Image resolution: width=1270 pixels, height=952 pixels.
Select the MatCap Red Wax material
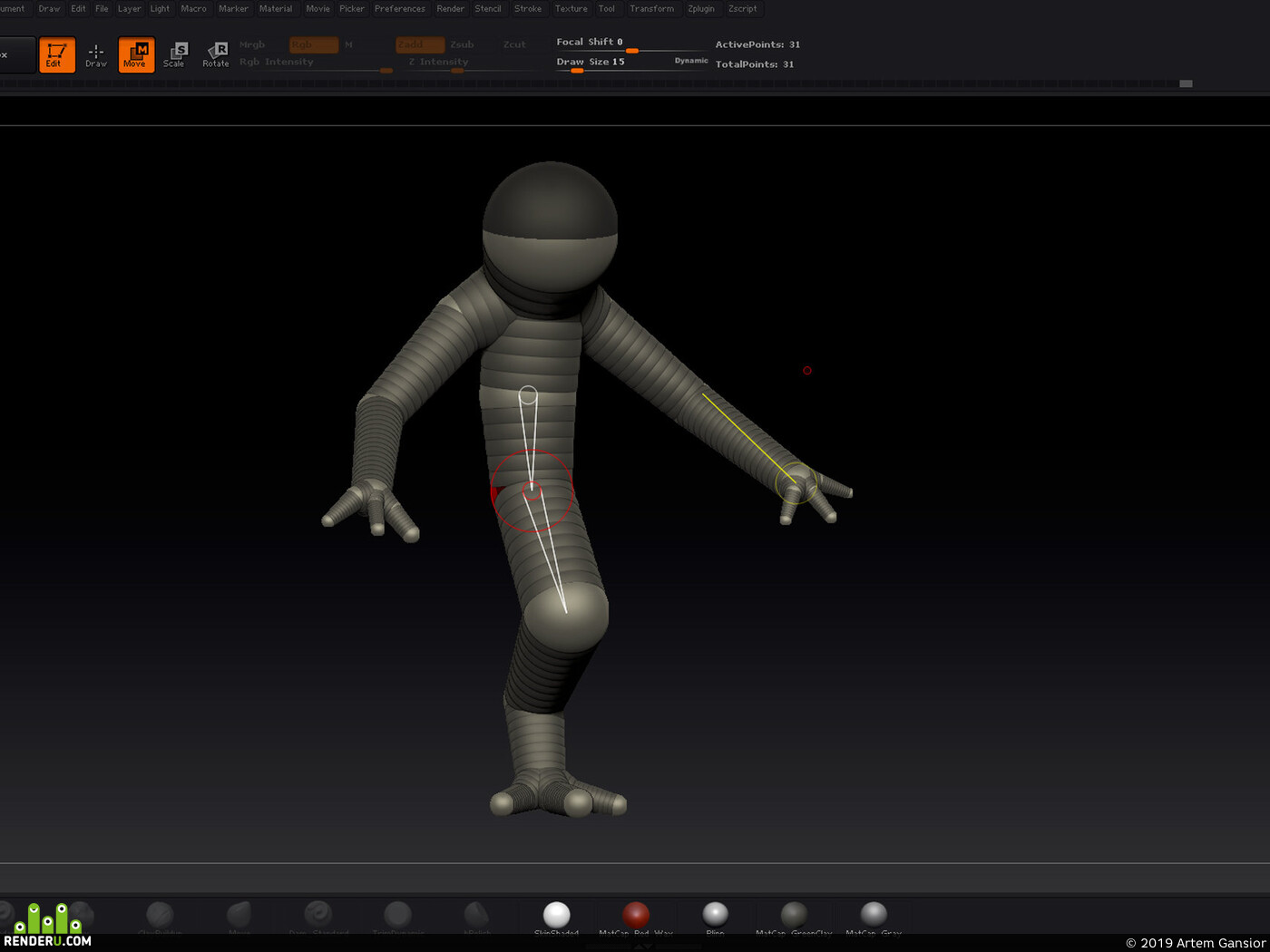click(x=636, y=916)
